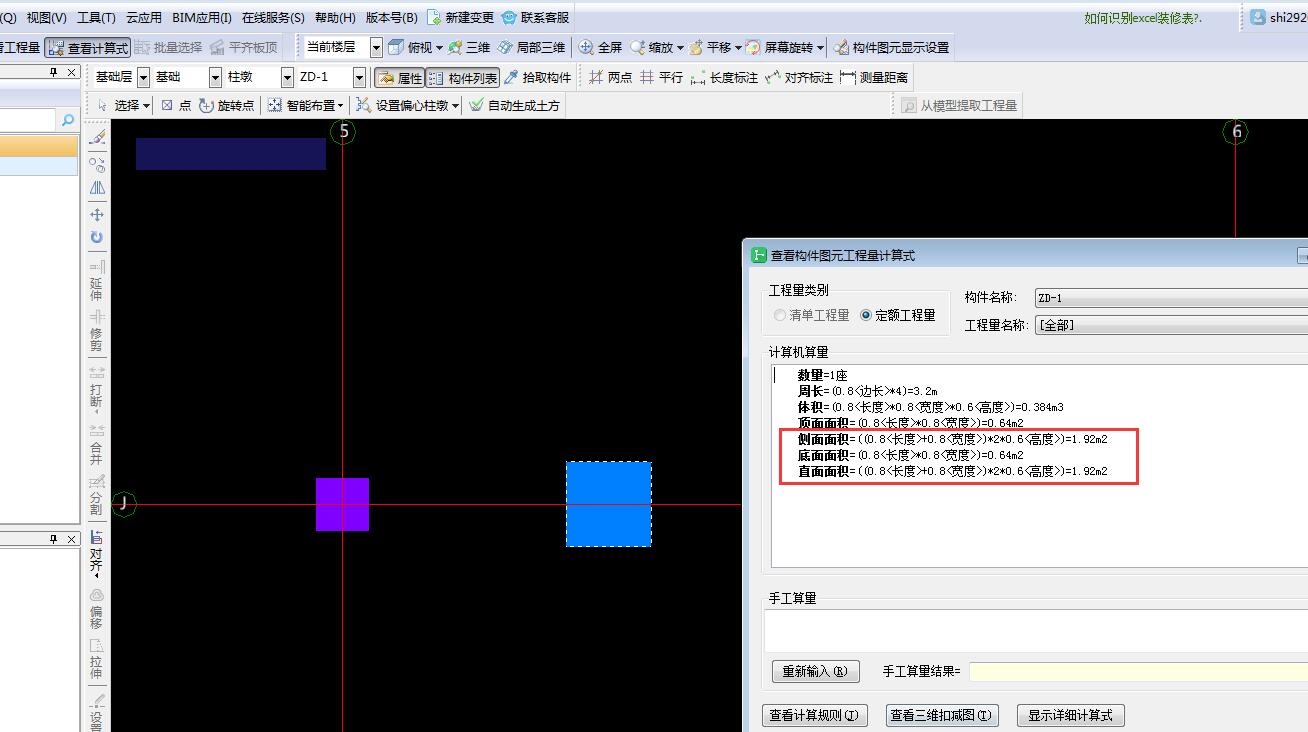Click 合并 merge tool
1308x732 pixels.
click(x=97, y=444)
